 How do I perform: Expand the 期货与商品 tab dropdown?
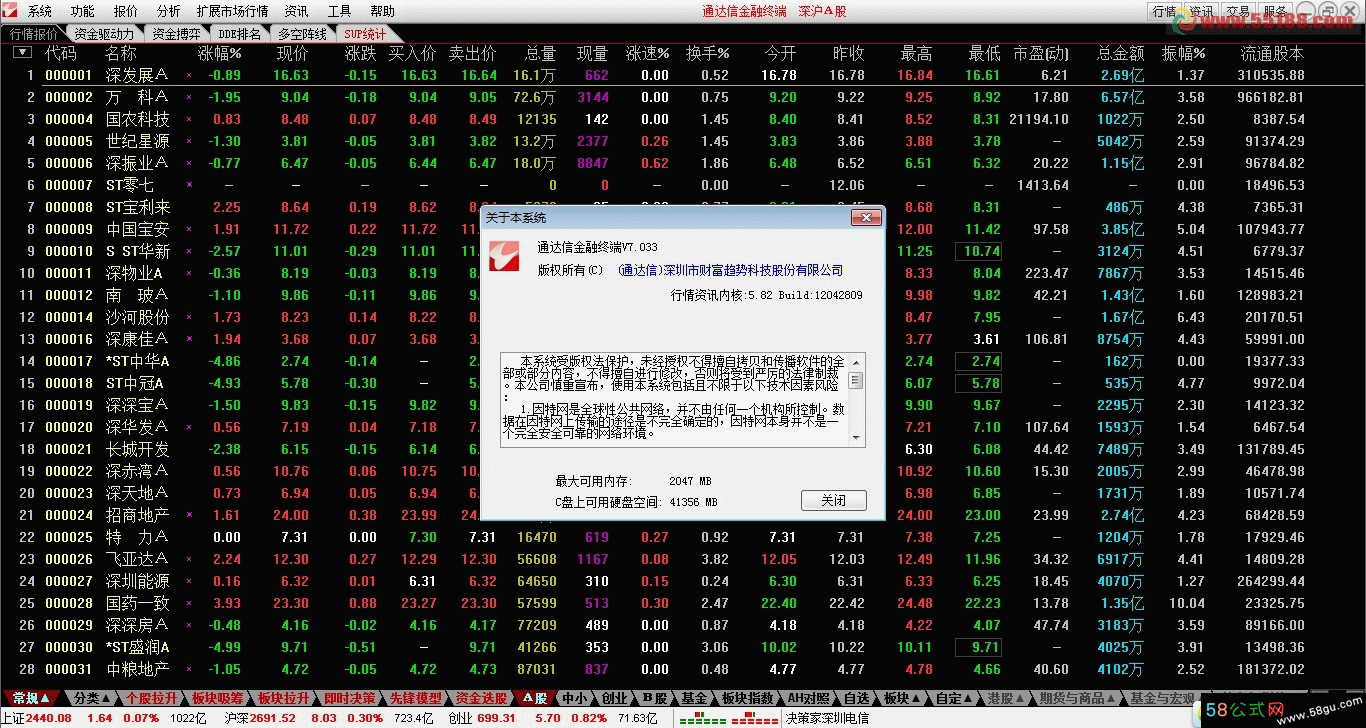(x=1111, y=698)
